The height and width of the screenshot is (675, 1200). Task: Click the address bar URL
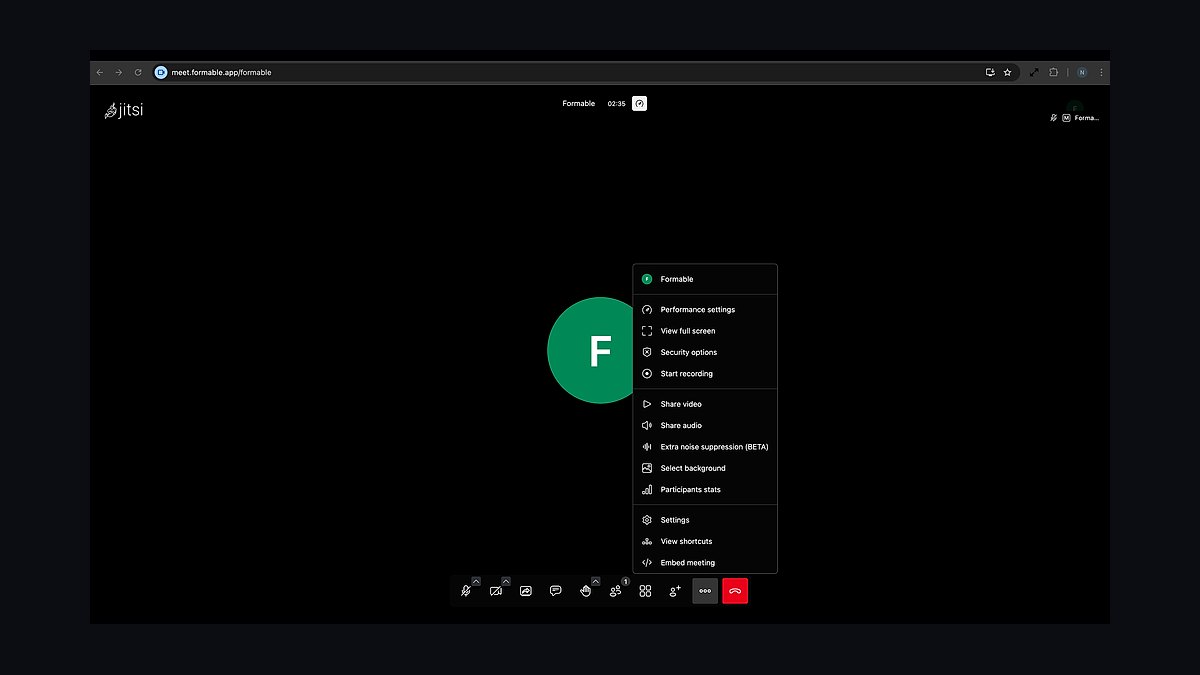click(221, 72)
